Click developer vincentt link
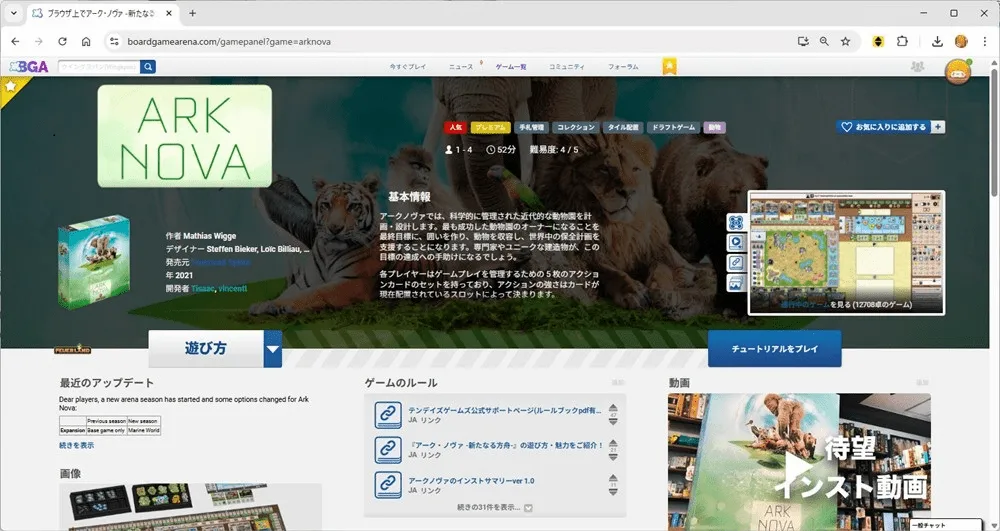This screenshot has height=531, width=1000. 233,289
